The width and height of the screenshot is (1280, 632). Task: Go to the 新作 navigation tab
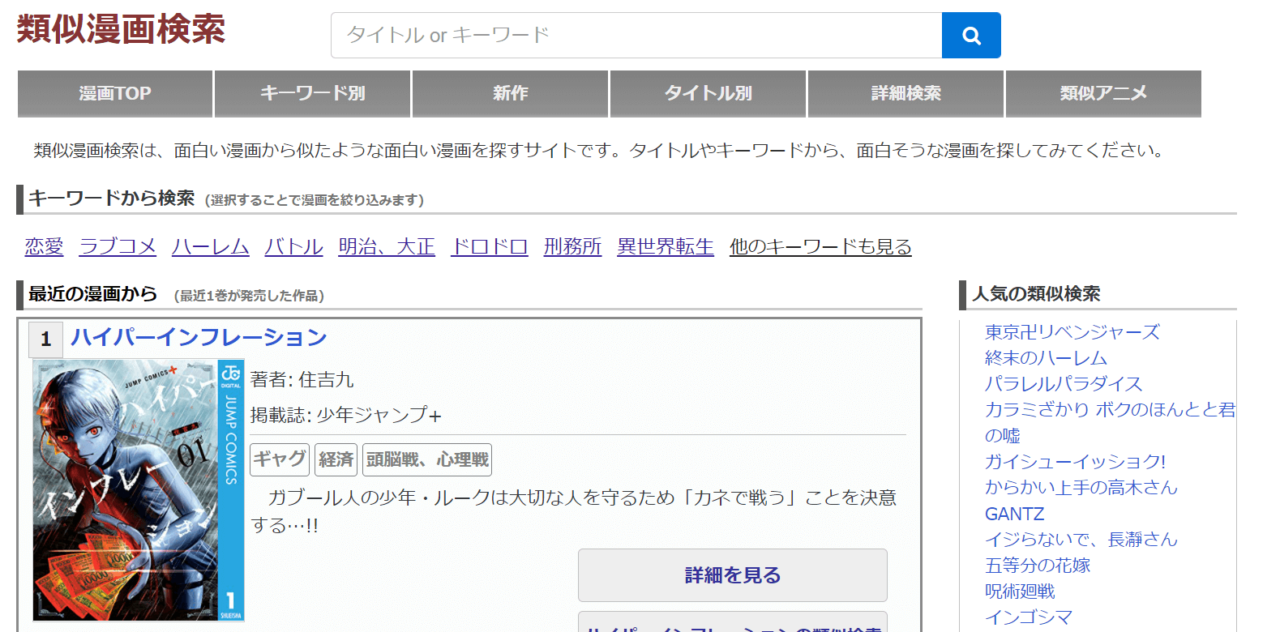pyautogui.click(x=510, y=94)
